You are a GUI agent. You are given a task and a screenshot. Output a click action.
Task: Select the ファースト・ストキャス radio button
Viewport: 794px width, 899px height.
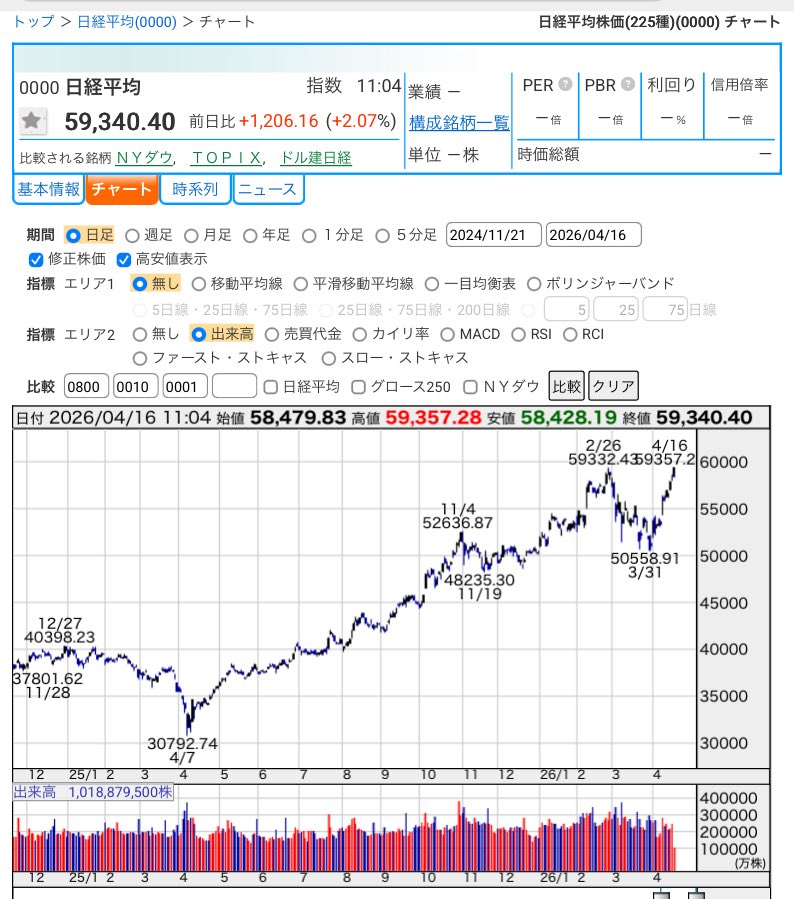click(139, 359)
